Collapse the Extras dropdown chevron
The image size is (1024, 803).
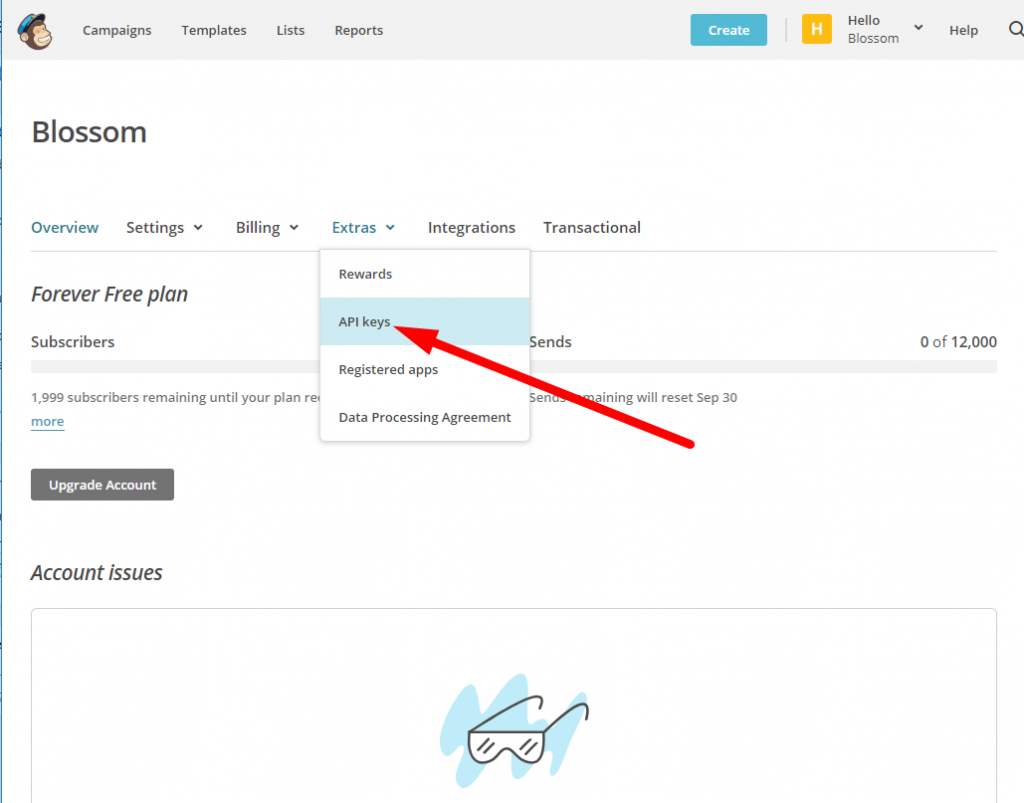[390, 227]
